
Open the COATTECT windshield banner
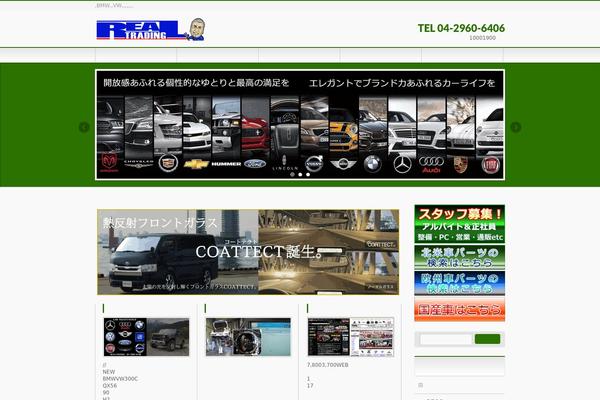click(x=248, y=252)
